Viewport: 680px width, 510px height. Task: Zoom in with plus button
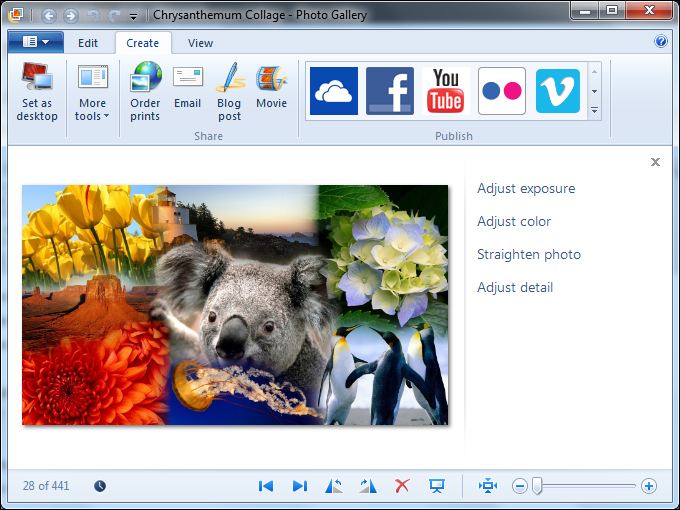[x=649, y=486]
